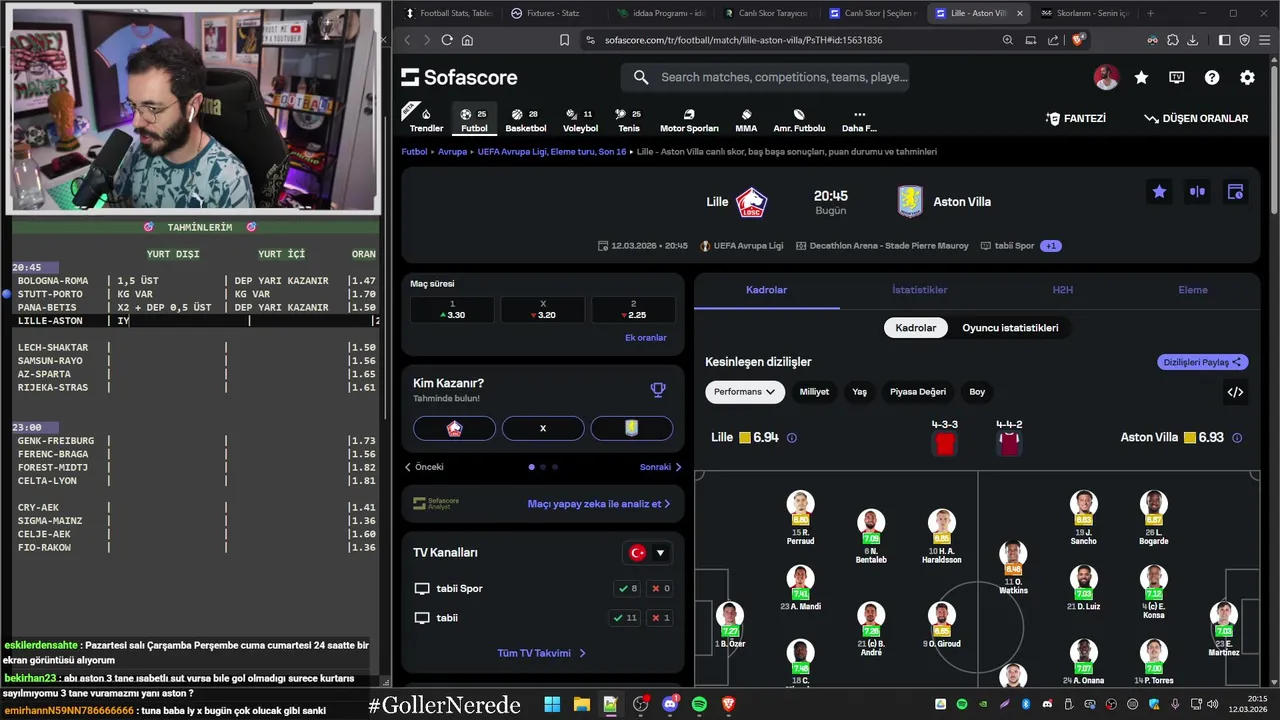Viewport: 1280px width, 720px height.
Task: Open O. Giroud player marker on pitch
Action: (941, 624)
